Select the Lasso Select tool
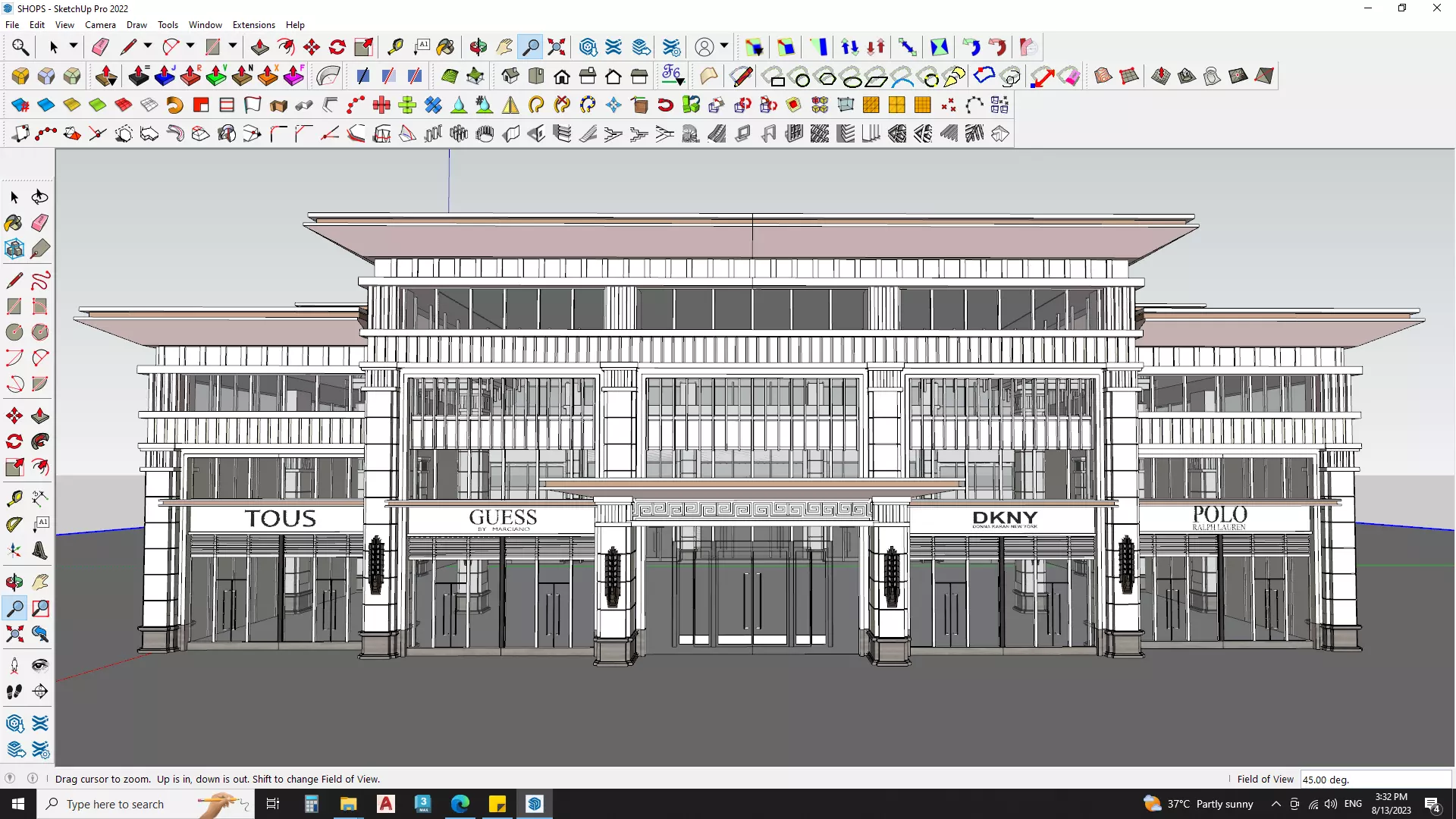 [x=39, y=197]
